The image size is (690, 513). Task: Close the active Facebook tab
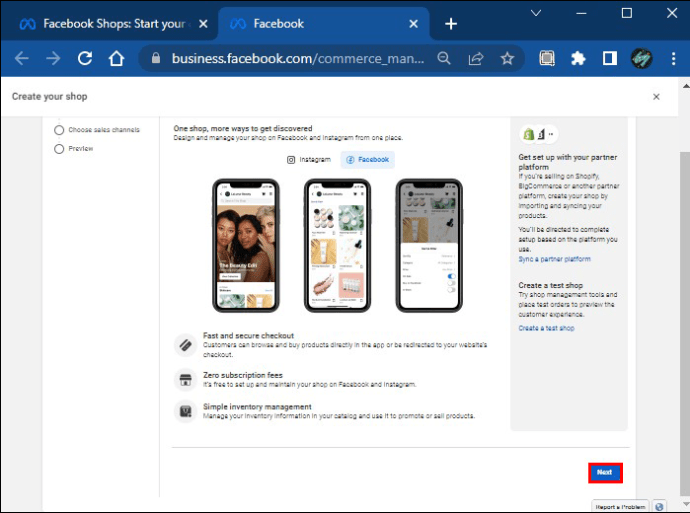(414, 24)
